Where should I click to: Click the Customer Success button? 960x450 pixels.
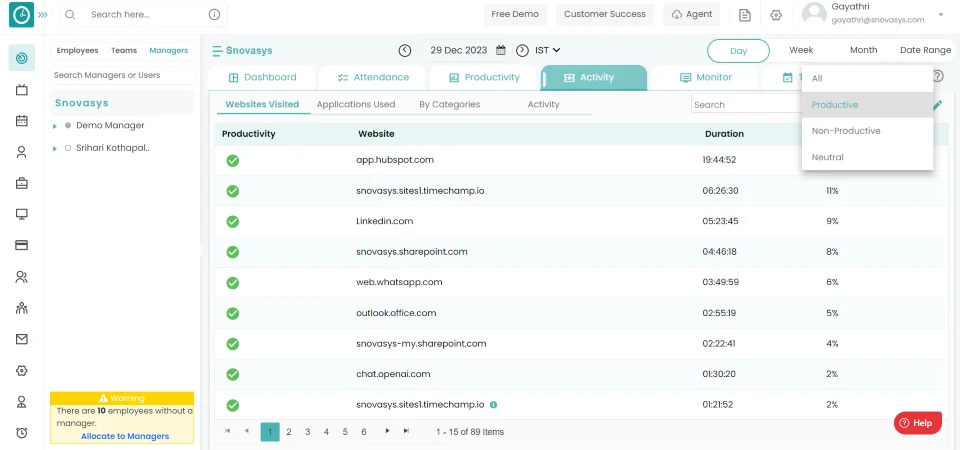[x=604, y=14]
